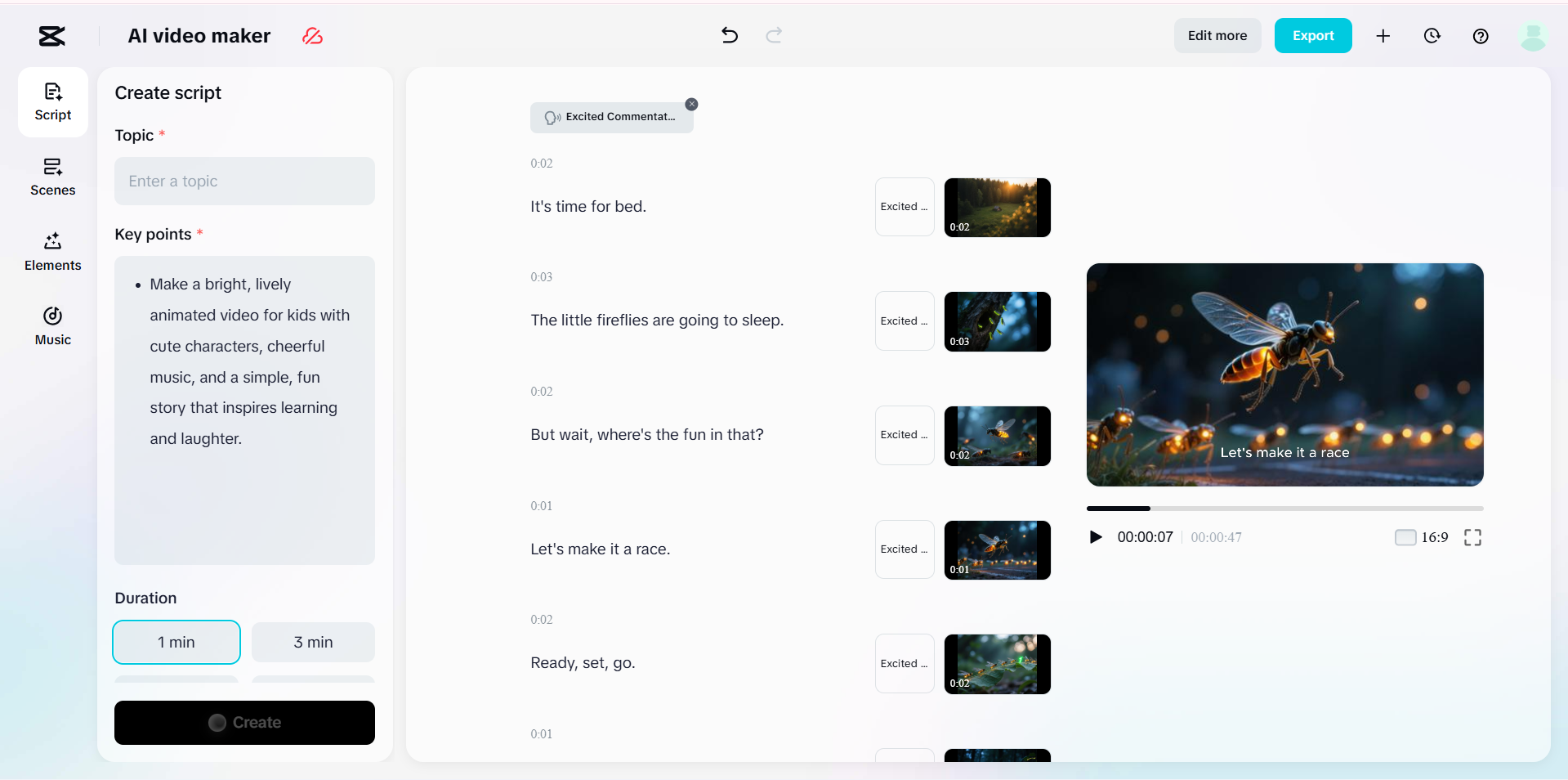1568x780 pixels.
Task: Open the Script panel tab
Action: [53, 102]
